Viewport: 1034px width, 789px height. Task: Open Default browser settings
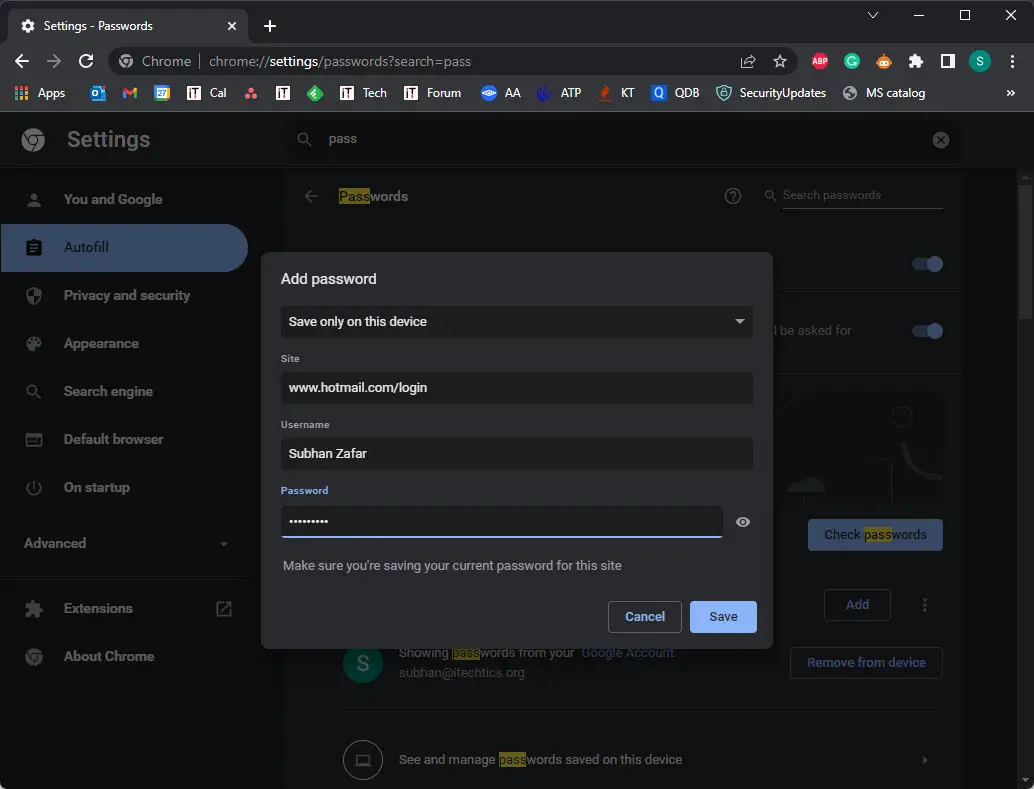pyautogui.click(x=125, y=439)
